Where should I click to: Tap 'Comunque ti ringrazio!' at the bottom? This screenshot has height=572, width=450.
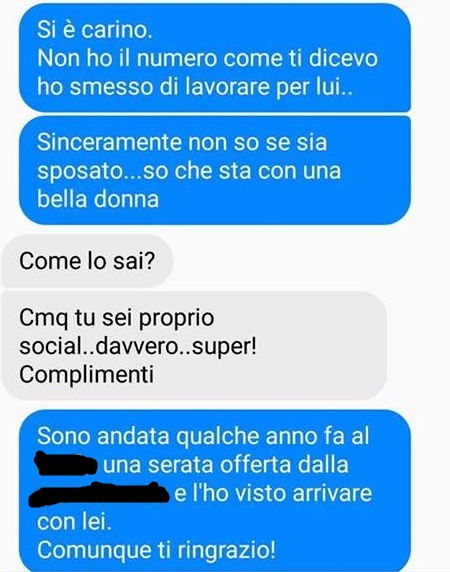(156, 550)
